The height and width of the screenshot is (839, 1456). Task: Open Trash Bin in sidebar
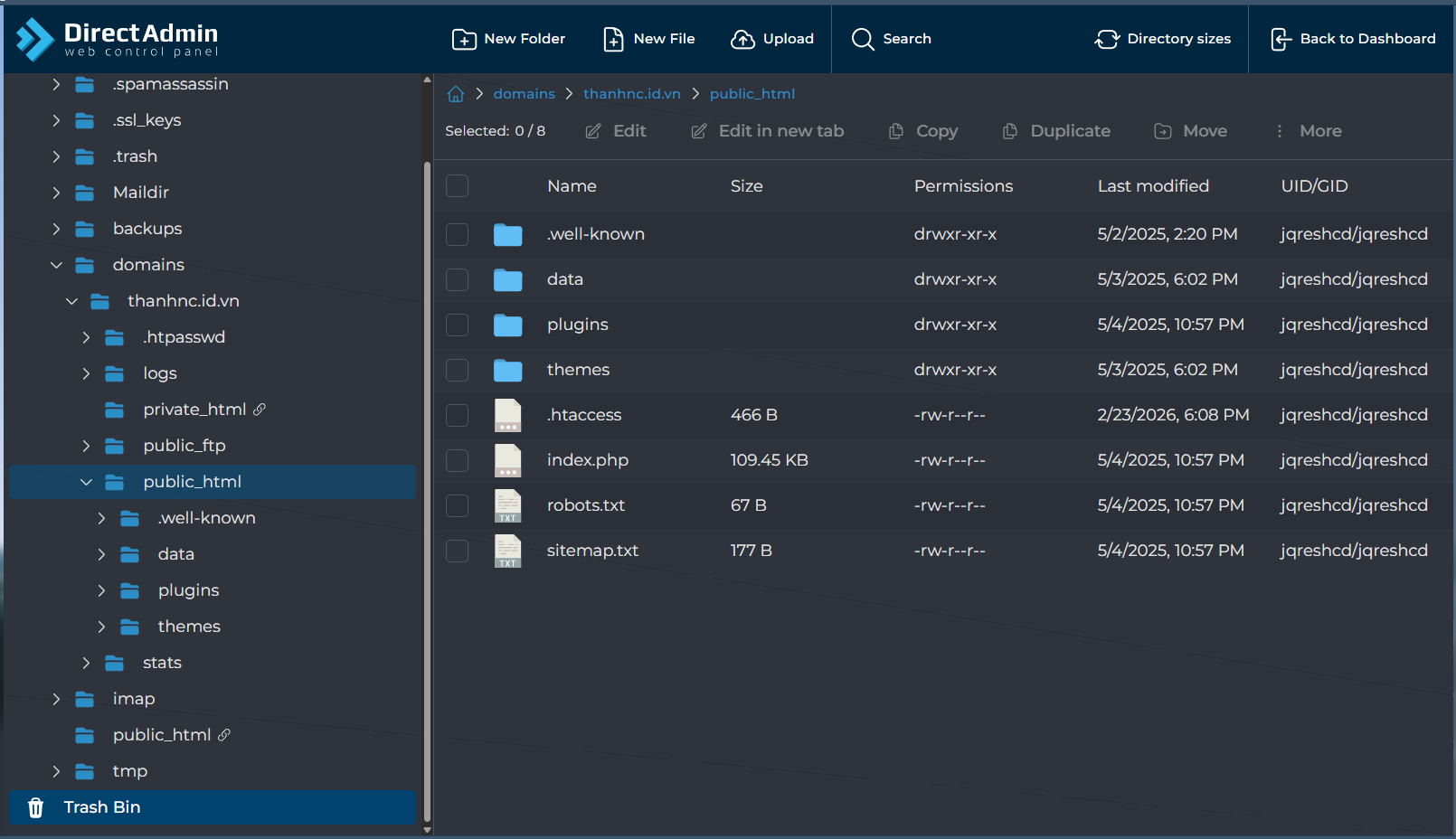point(213,807)
